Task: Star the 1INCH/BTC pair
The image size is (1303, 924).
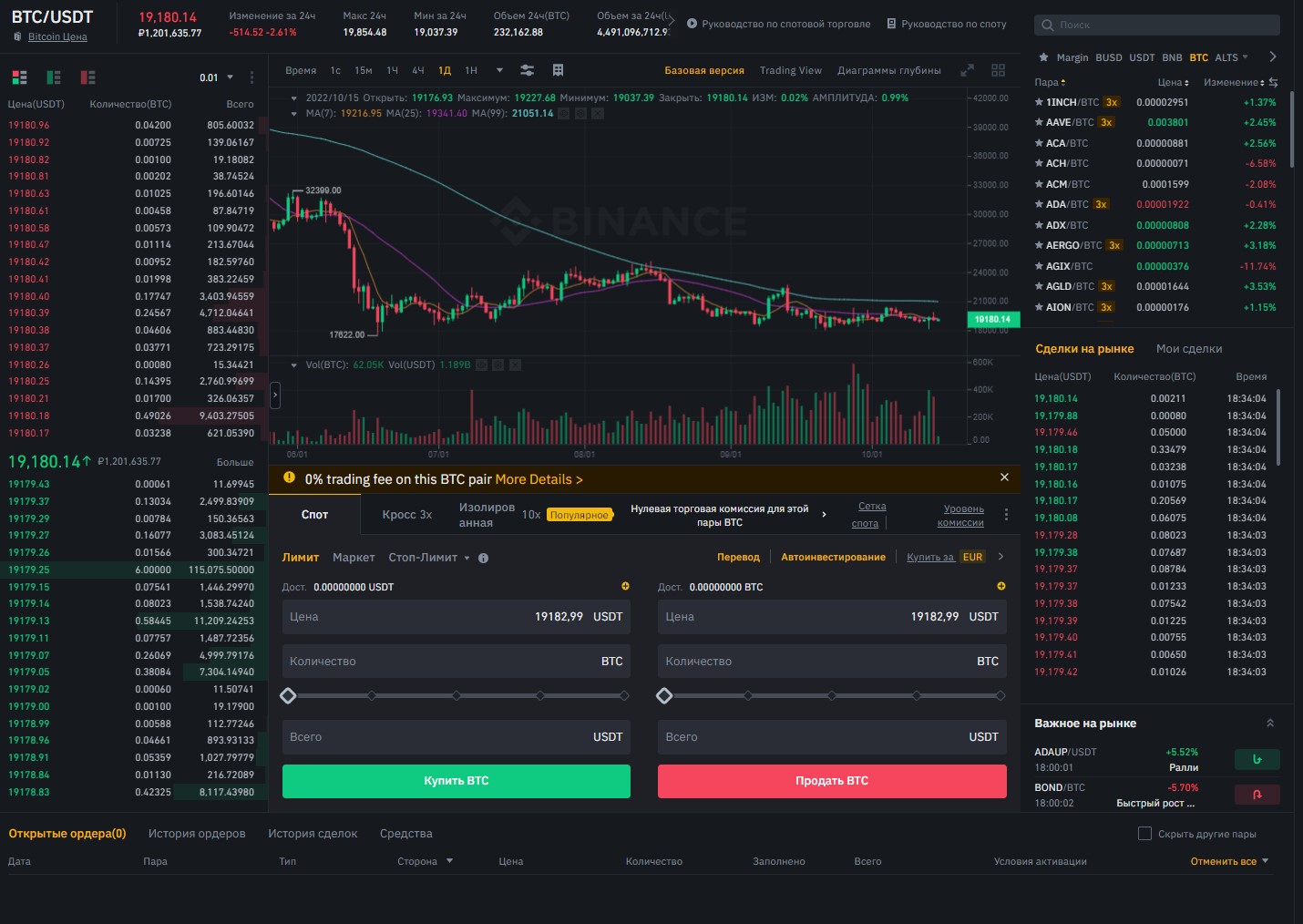Action: click(1039, 102)
